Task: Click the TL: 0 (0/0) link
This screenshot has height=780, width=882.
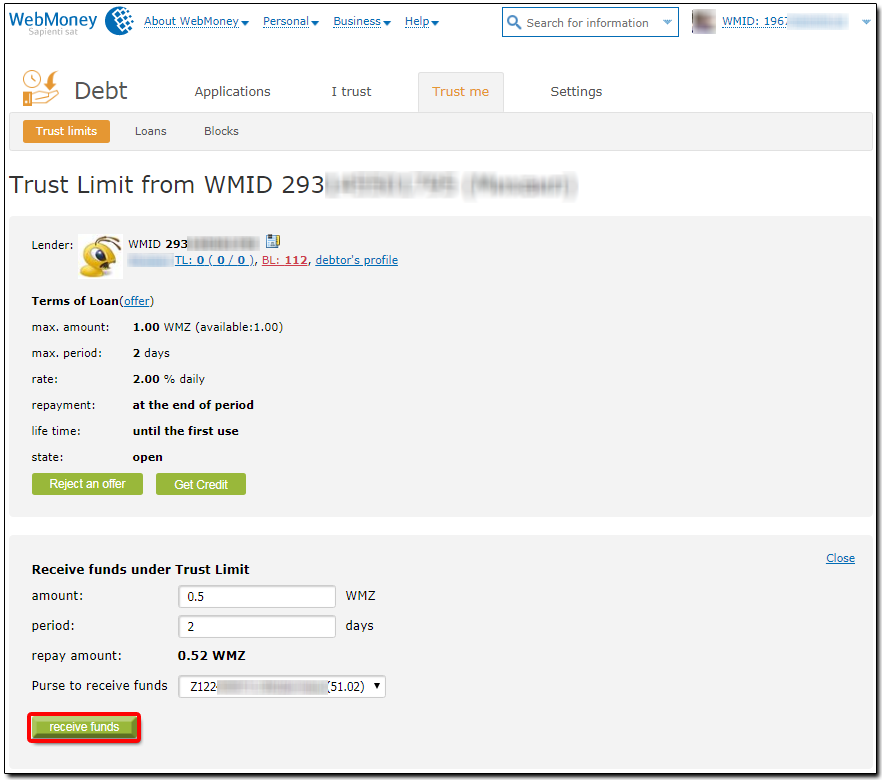Action: (215, 260)
